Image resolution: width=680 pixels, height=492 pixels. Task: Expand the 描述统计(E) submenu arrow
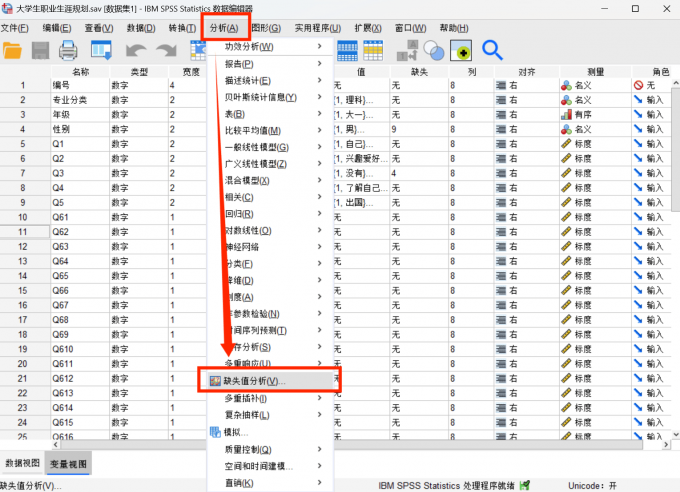point(320,80)
